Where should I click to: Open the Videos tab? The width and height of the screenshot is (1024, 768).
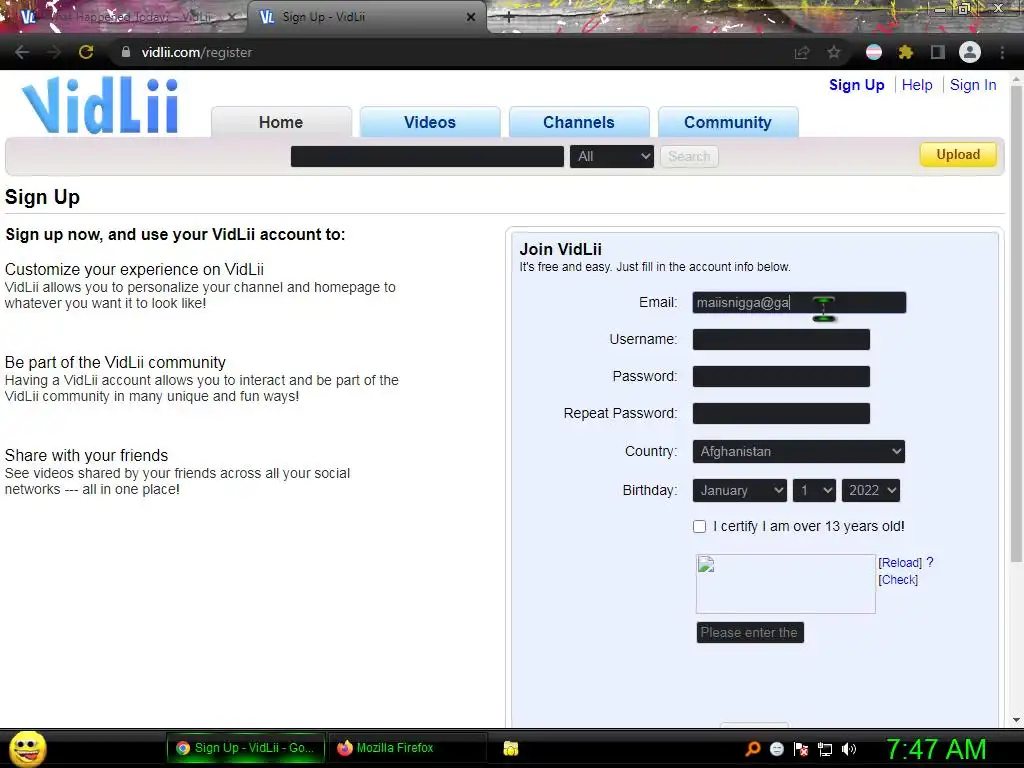(430, 122)
